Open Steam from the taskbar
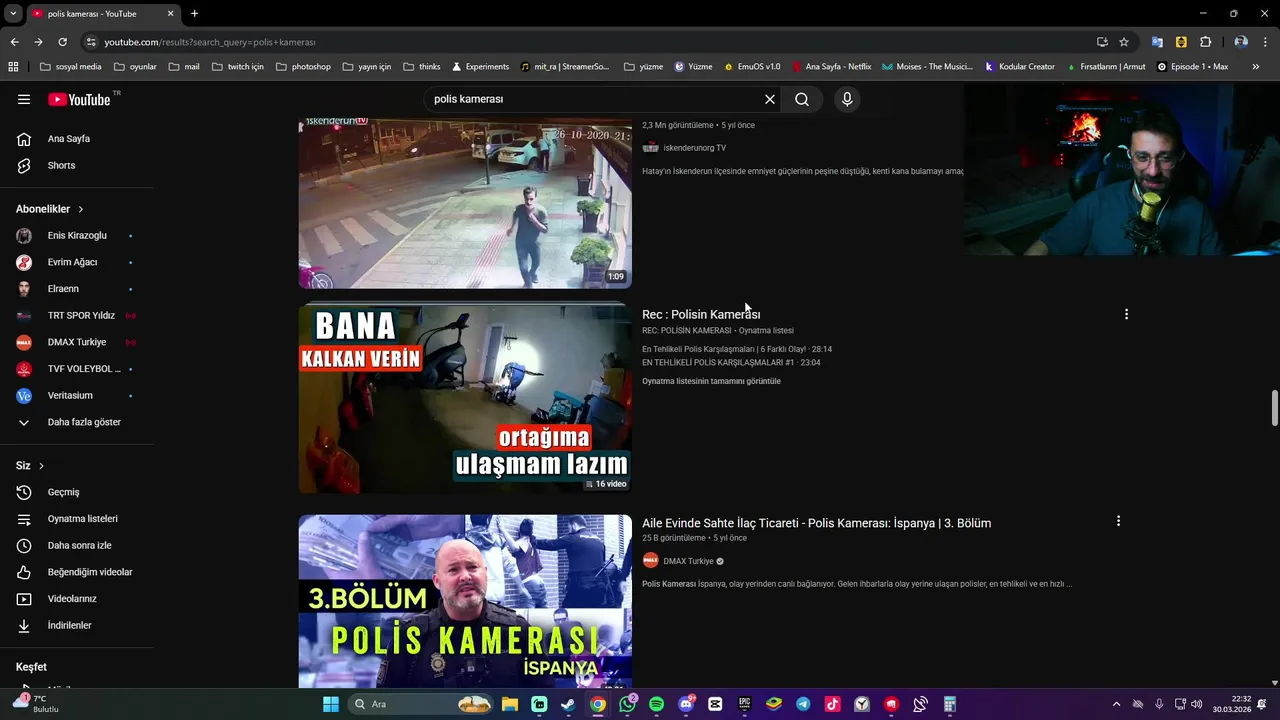The height and width of the screenshot is (720, 1280). [x=568, y=704]
